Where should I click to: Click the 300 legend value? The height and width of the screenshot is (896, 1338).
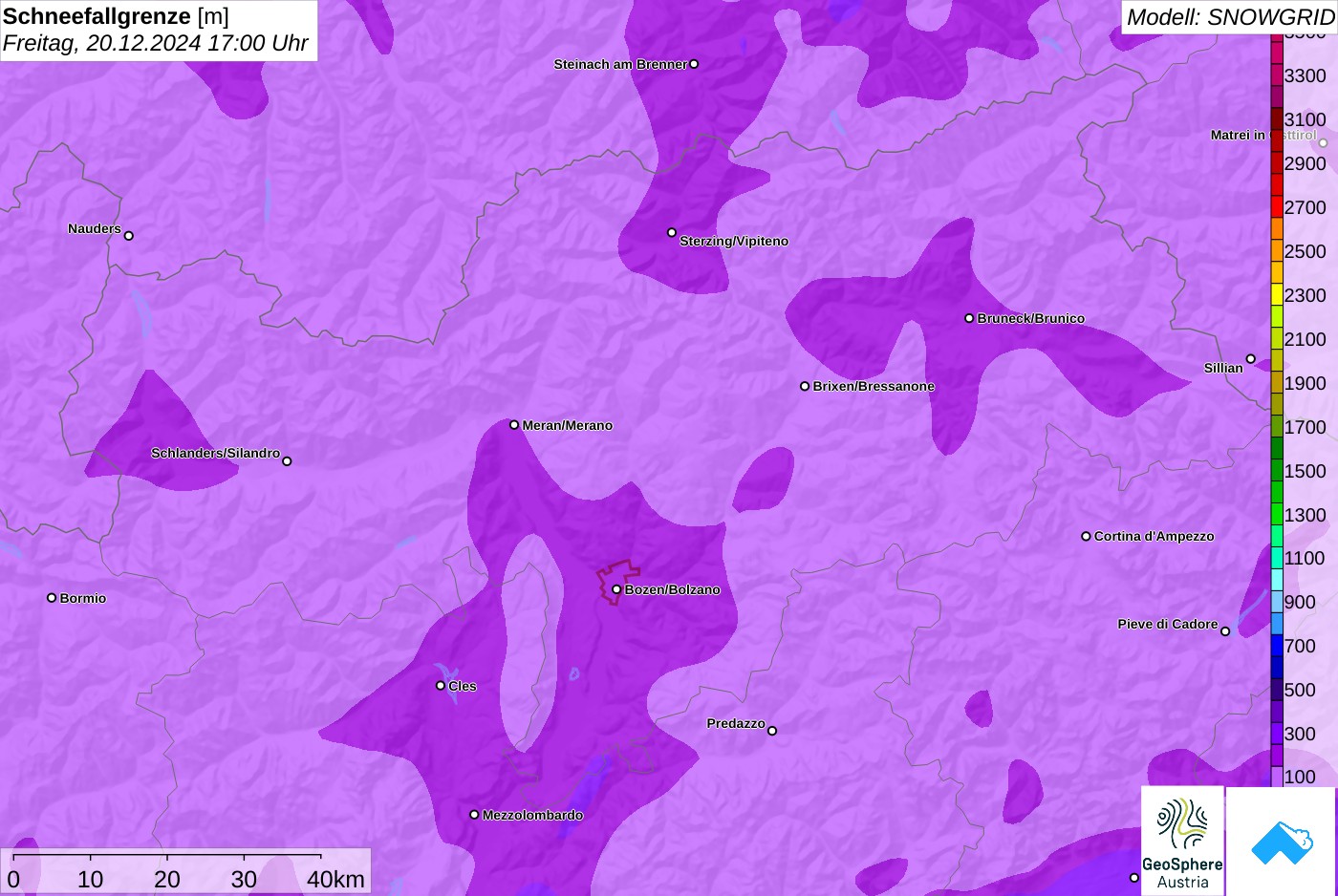[1300, 734]
